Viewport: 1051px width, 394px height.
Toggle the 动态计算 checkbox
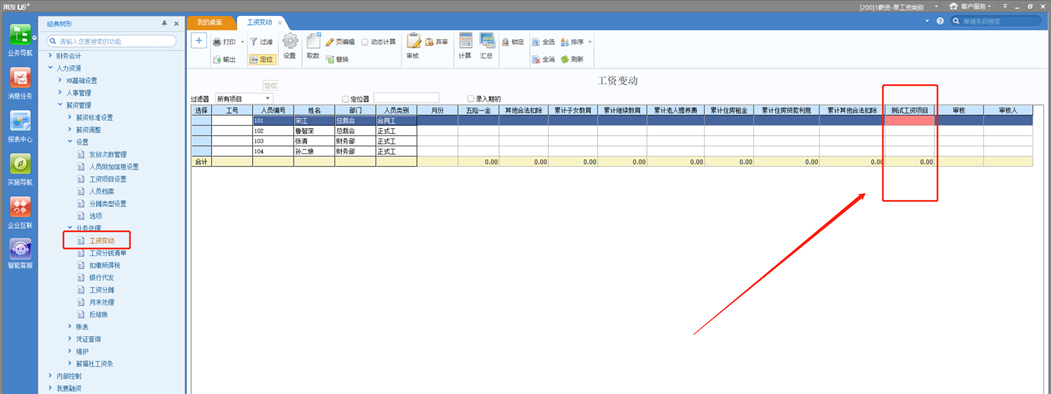point(365,42)
